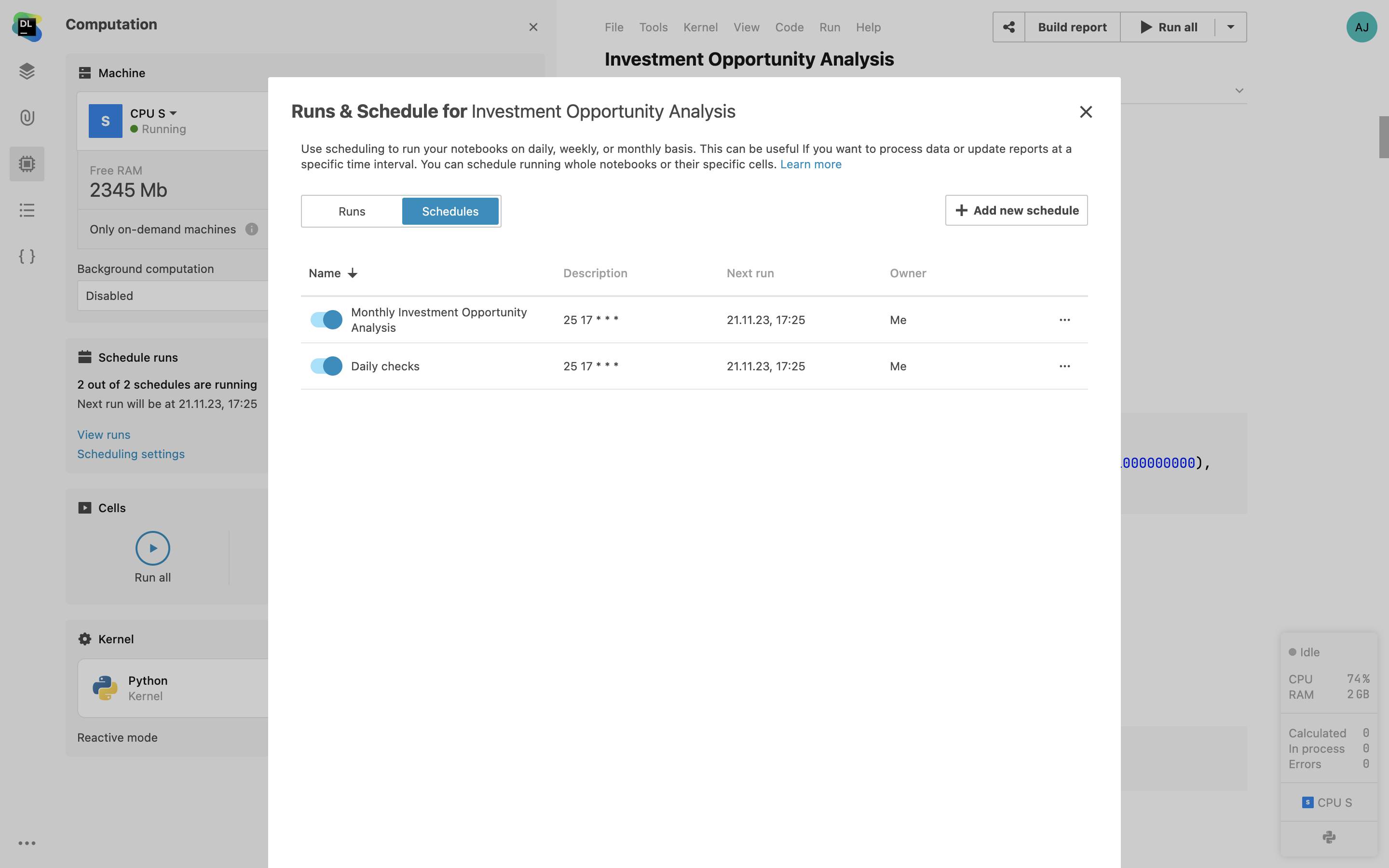Image resolution: width=1389 pixels, height=868 pixels.
Task: Switch to the Runs tab
Action: 352,211
